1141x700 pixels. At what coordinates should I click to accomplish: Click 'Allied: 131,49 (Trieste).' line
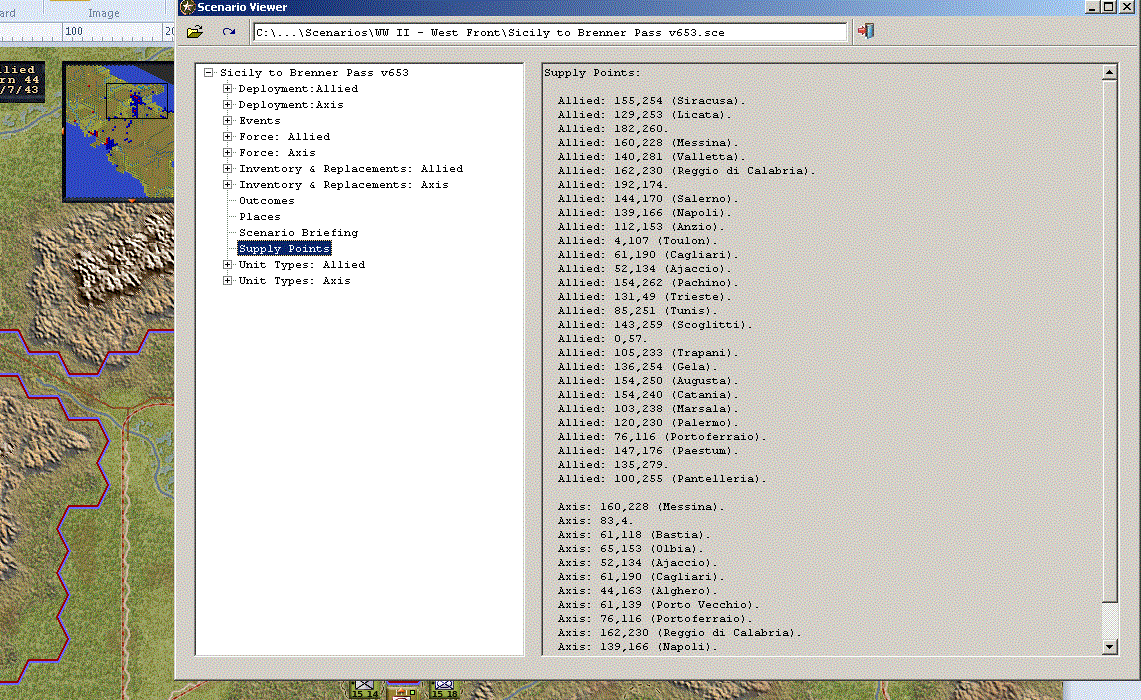click(x=644, y=297)
